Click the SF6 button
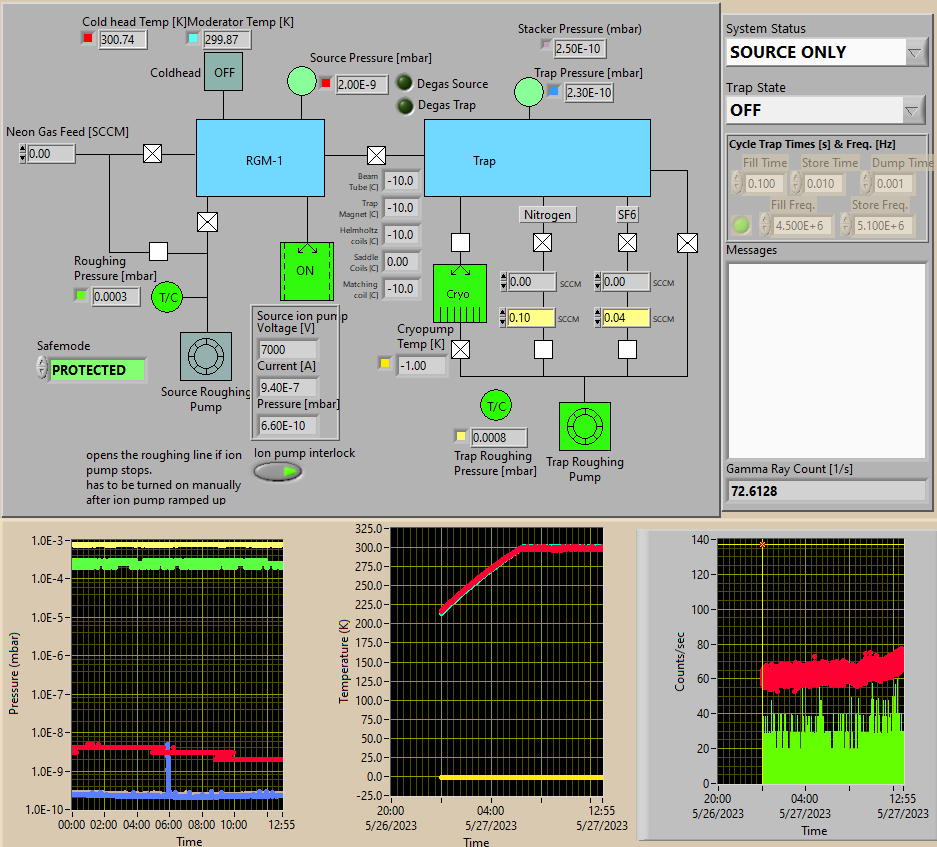Image resolution: width=937 pixels, height=847 pixels. coord(627,214)
